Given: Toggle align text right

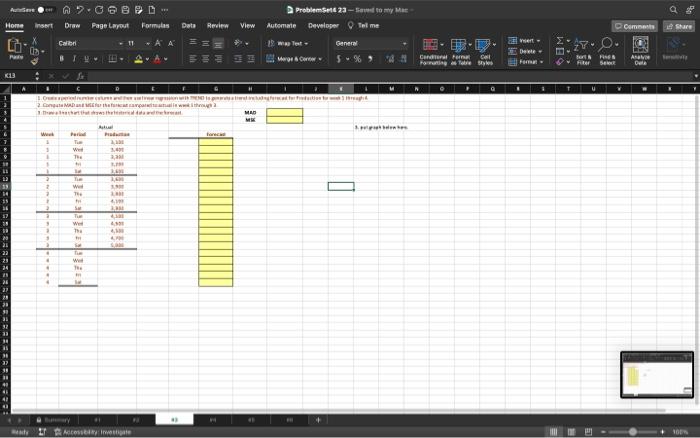Looking at the screenshot, I should coord(218,59).
